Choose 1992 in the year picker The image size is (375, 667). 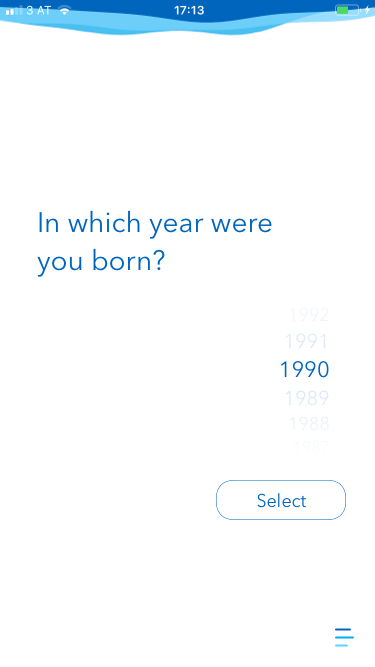[x=309, y=315]
